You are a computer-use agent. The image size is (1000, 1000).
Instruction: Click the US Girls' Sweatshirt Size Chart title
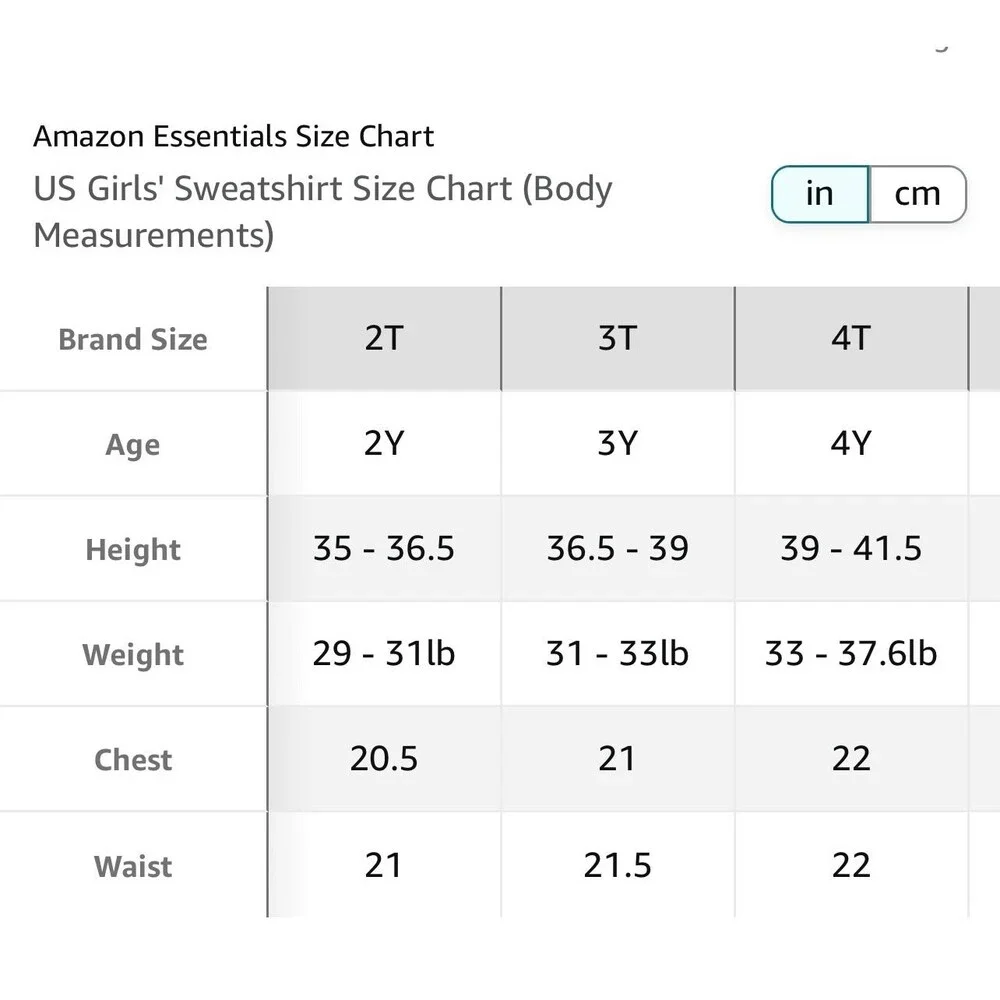pos(323,212)
